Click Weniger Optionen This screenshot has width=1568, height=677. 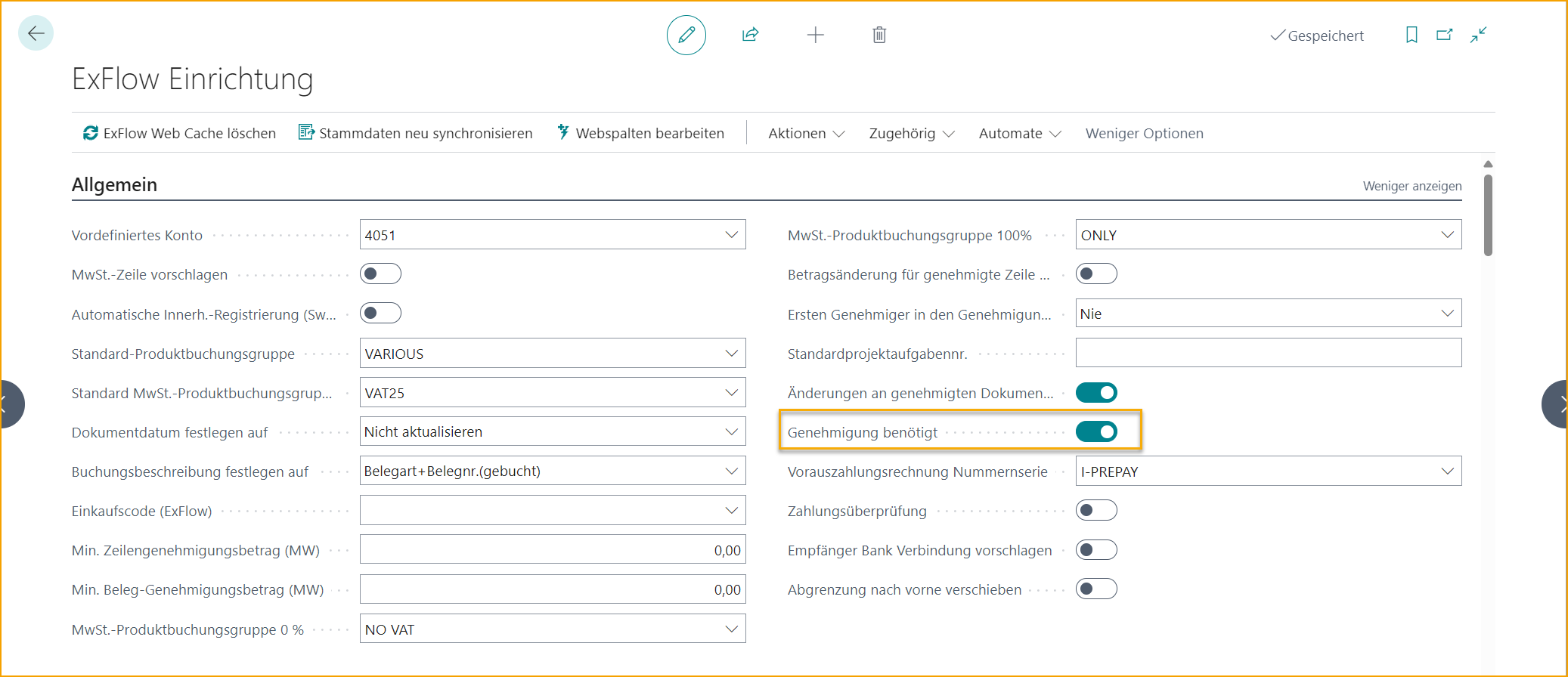[1144, 133]
